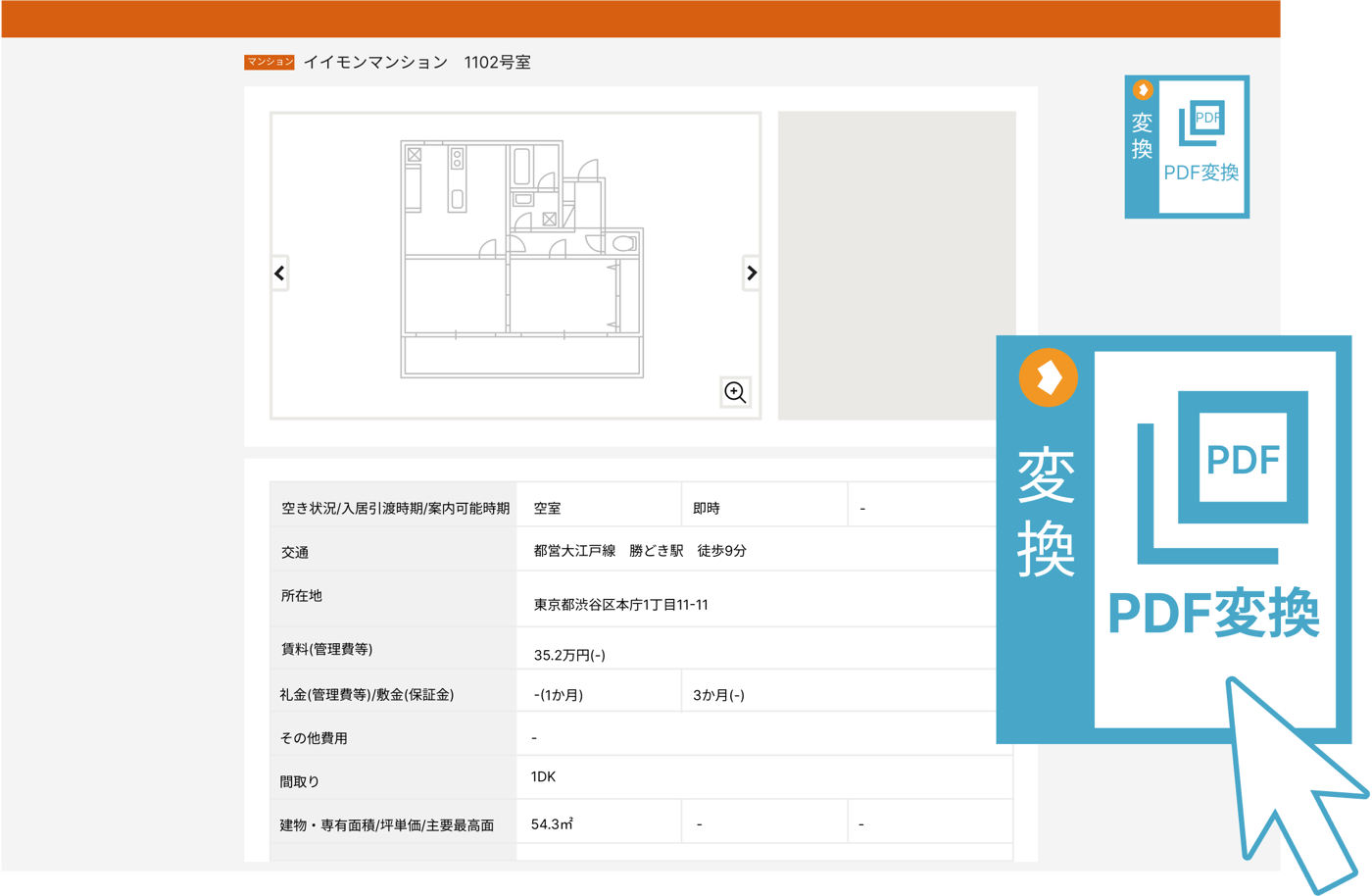This screenshot has width=1372, height=896.
Task: Click the orange マンション tag
Action: tap(269, 62)
